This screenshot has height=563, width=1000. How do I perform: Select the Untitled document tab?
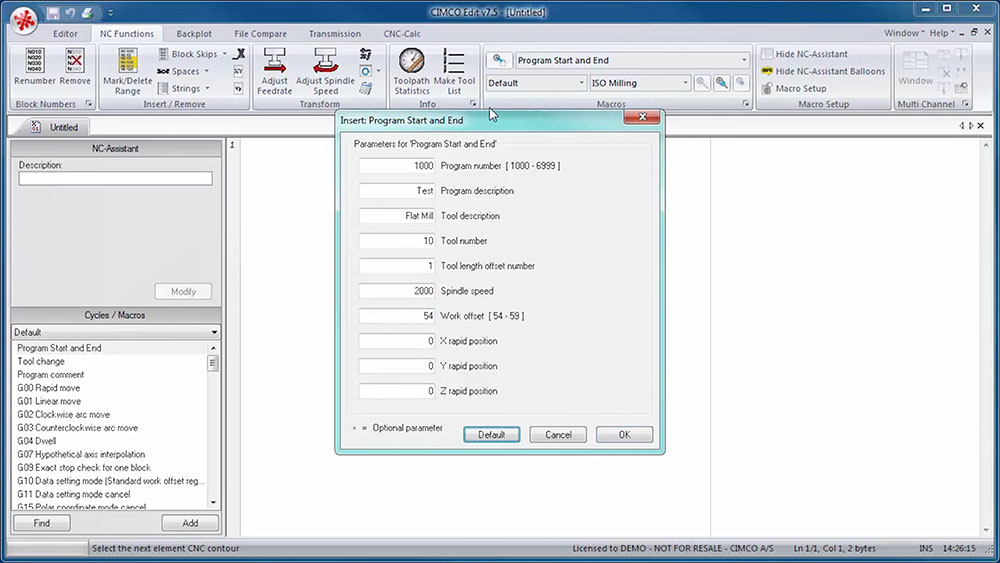pyautogui.click(x=55, y=128)
